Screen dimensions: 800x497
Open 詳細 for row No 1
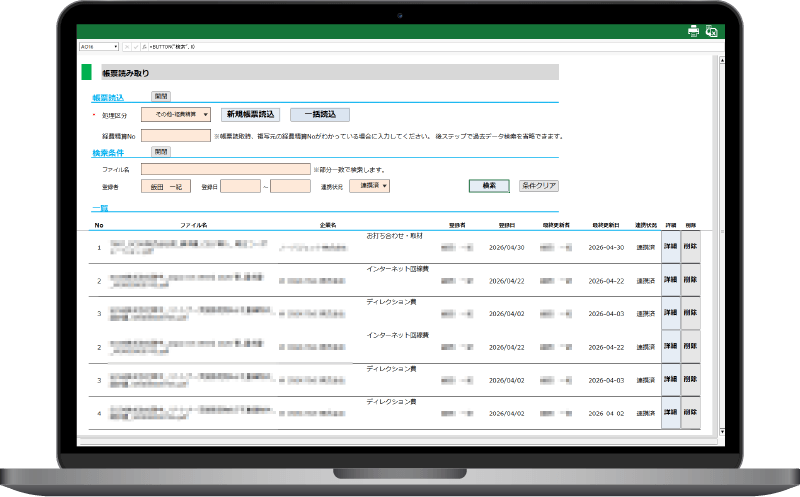pyautogui.click(x=670, y=246)
